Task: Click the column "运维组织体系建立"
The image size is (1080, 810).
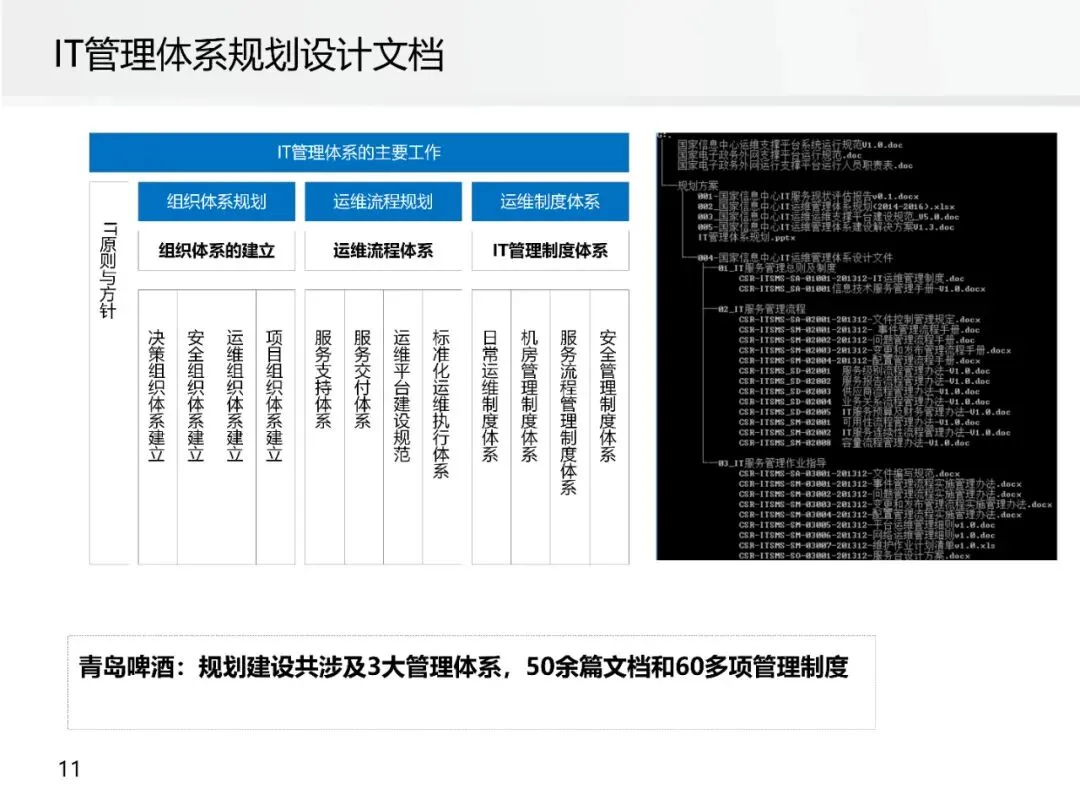Action: coord(236,395)
